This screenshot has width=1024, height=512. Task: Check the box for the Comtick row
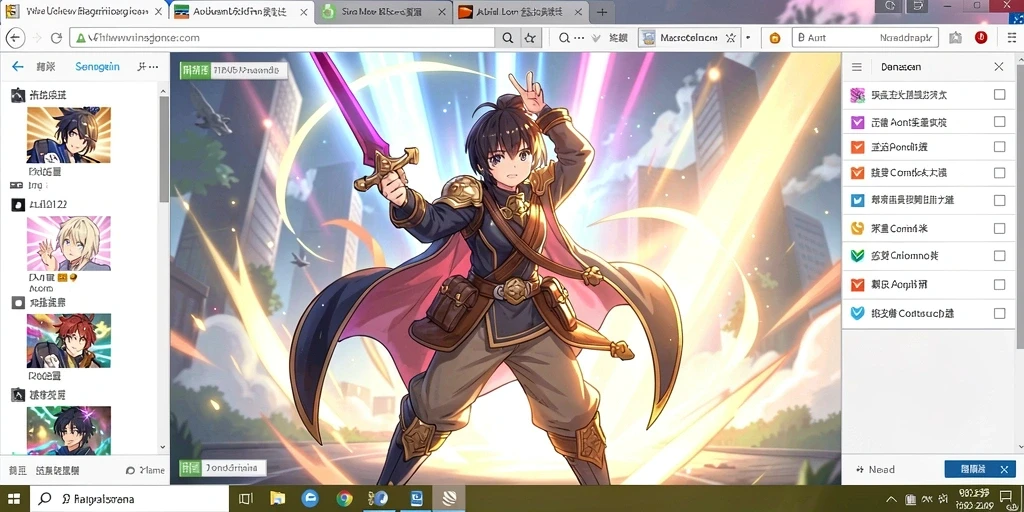(x=999, y=173)
